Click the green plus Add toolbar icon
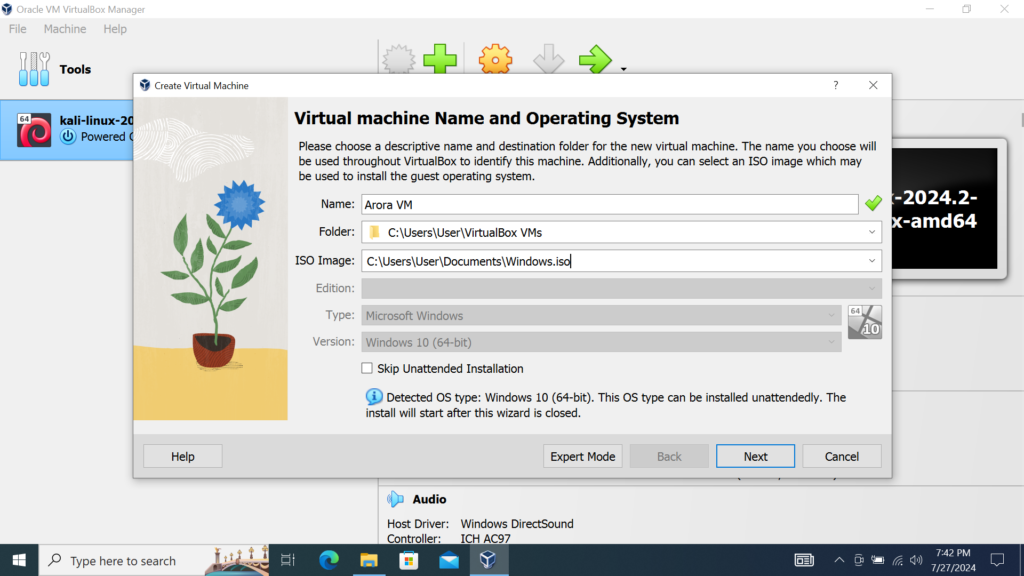 coord(440,59)
